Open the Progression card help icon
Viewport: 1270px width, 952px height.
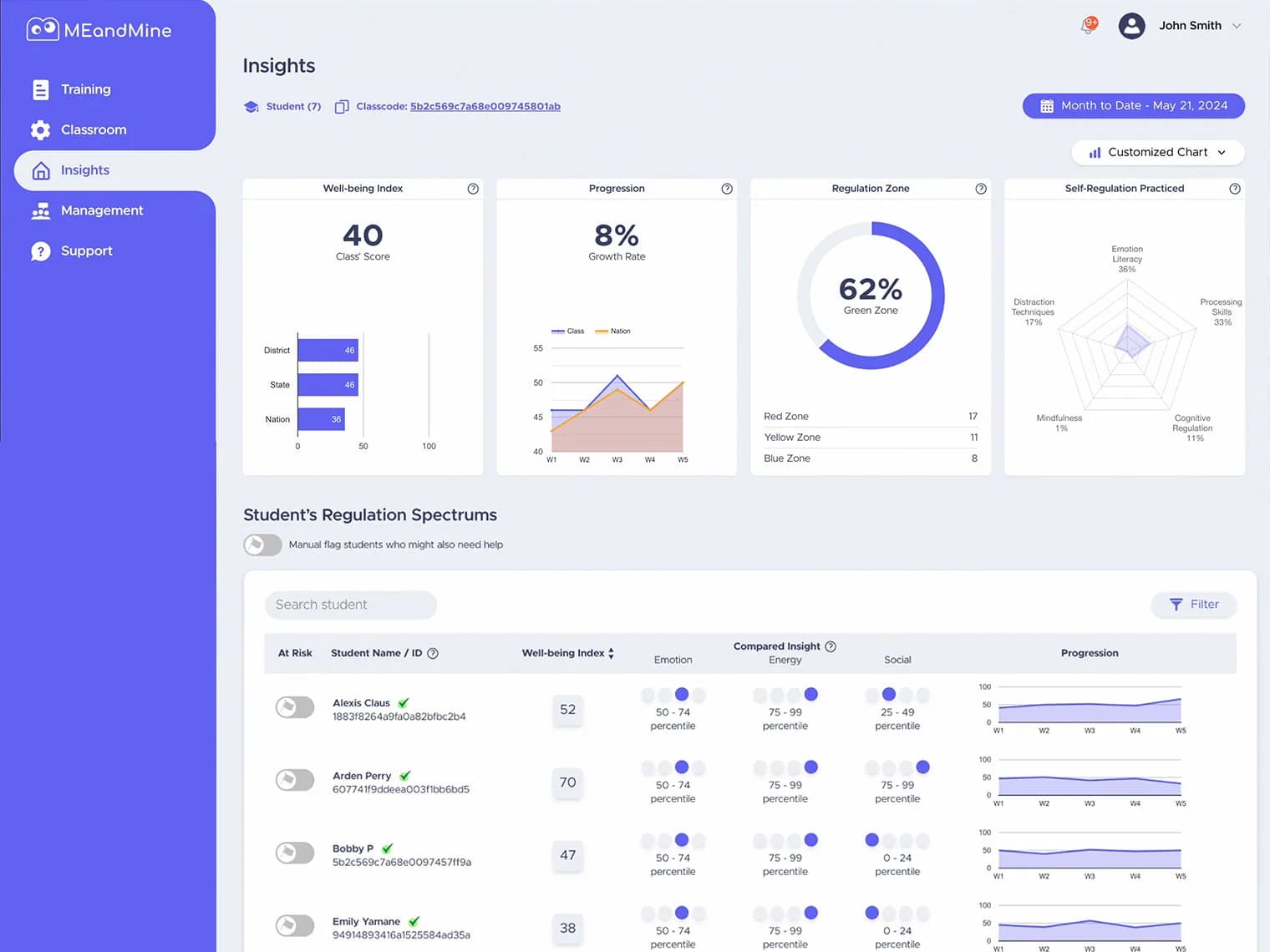[727, 189]
